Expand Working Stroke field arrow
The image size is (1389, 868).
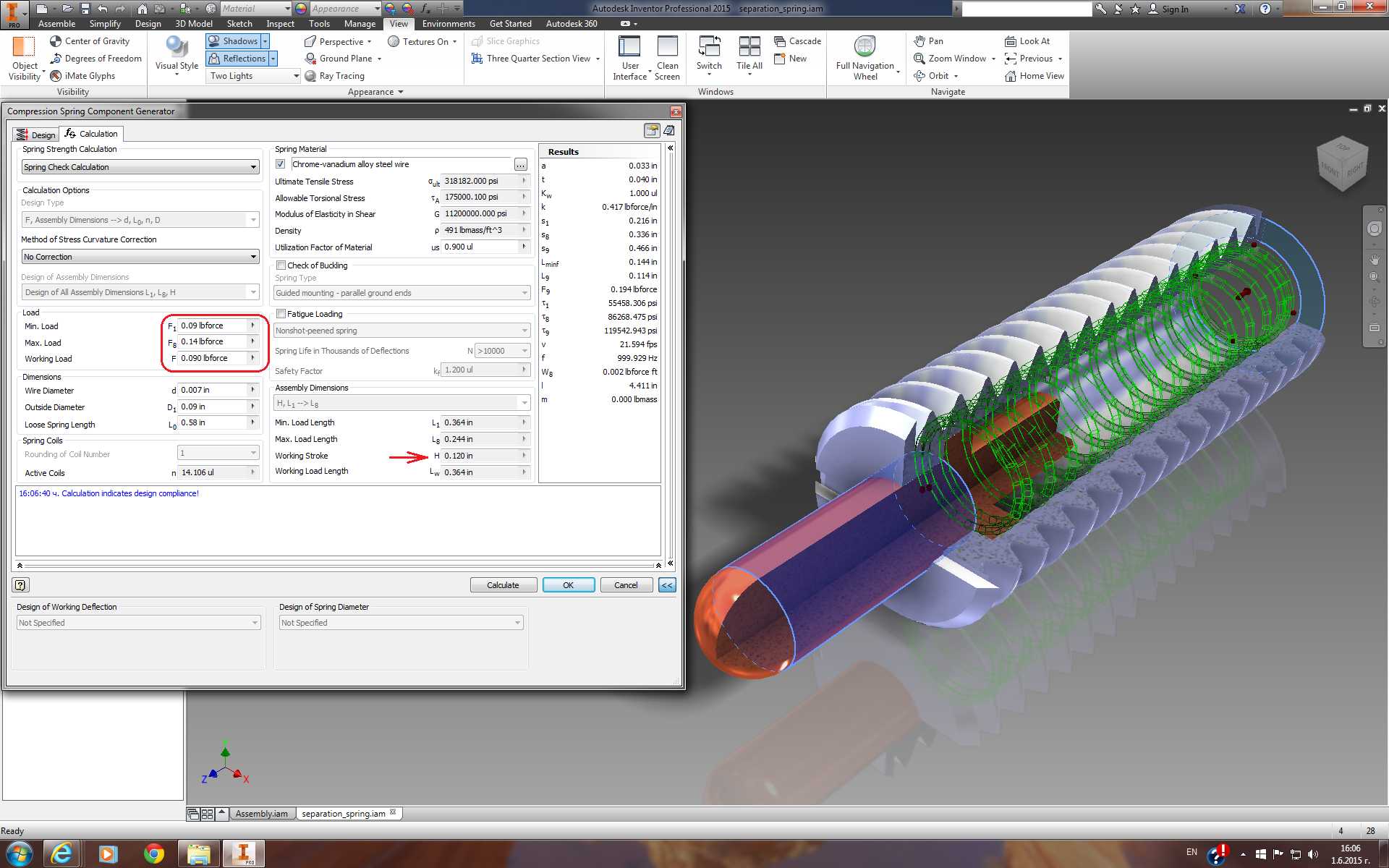click(524, 456)
